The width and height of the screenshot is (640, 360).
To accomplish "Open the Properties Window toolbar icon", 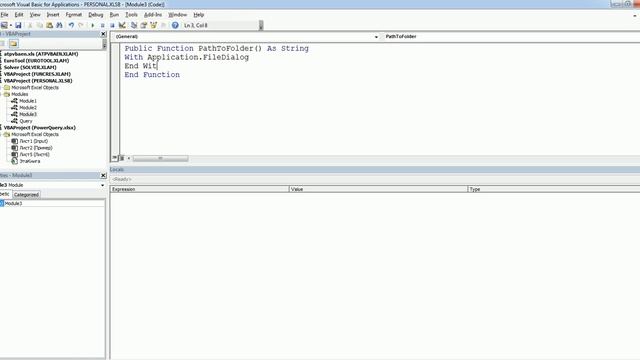I will (144, 25).
